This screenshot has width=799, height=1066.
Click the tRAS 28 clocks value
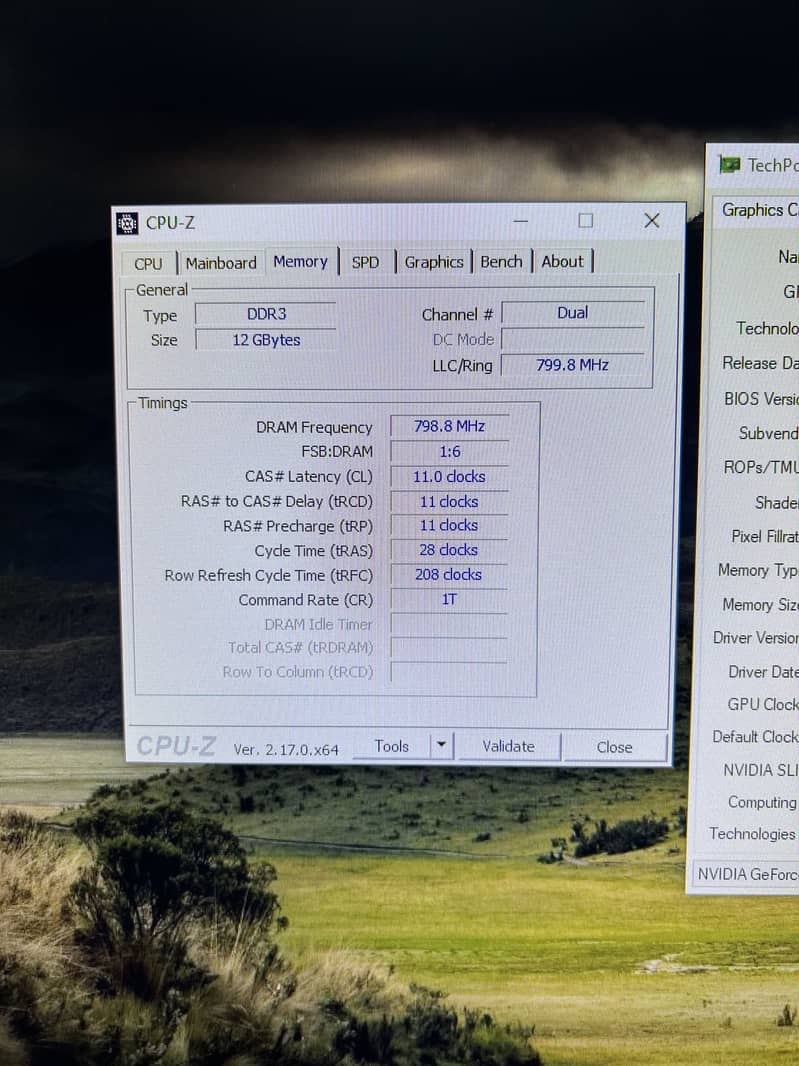point(449,550)
